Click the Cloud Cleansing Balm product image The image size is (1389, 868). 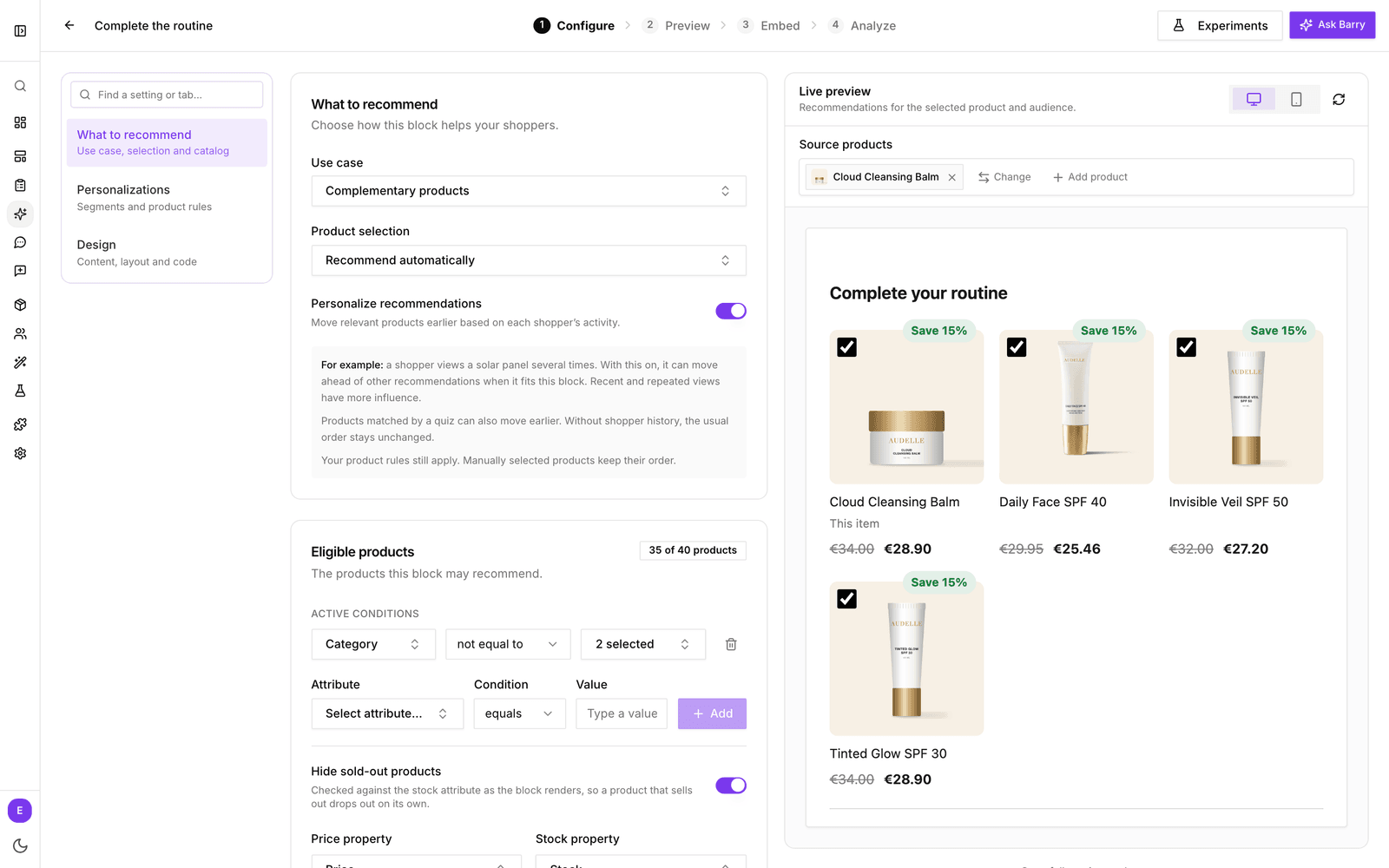(906, 407)
